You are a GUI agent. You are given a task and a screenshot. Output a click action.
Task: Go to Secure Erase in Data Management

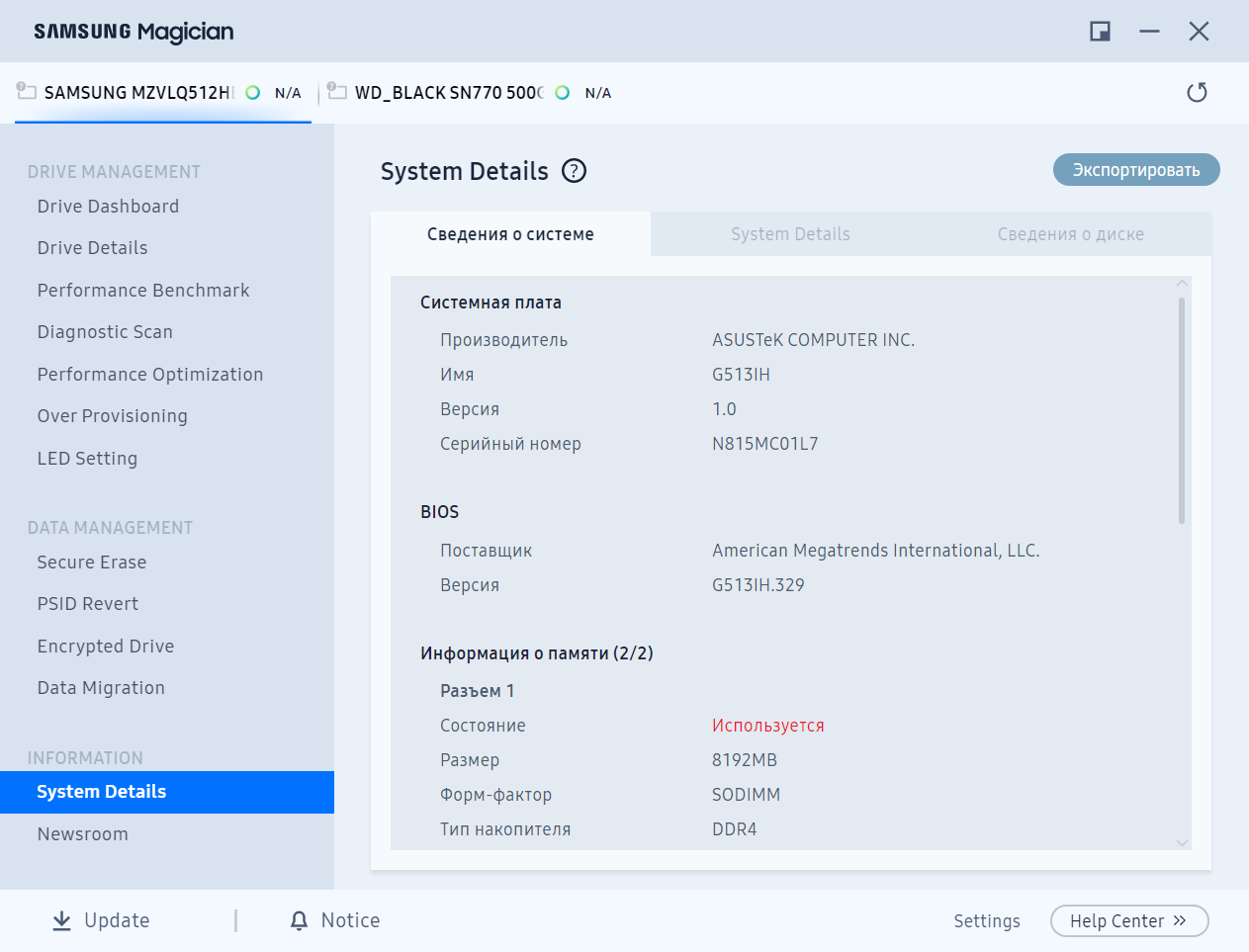pos(92,562)
